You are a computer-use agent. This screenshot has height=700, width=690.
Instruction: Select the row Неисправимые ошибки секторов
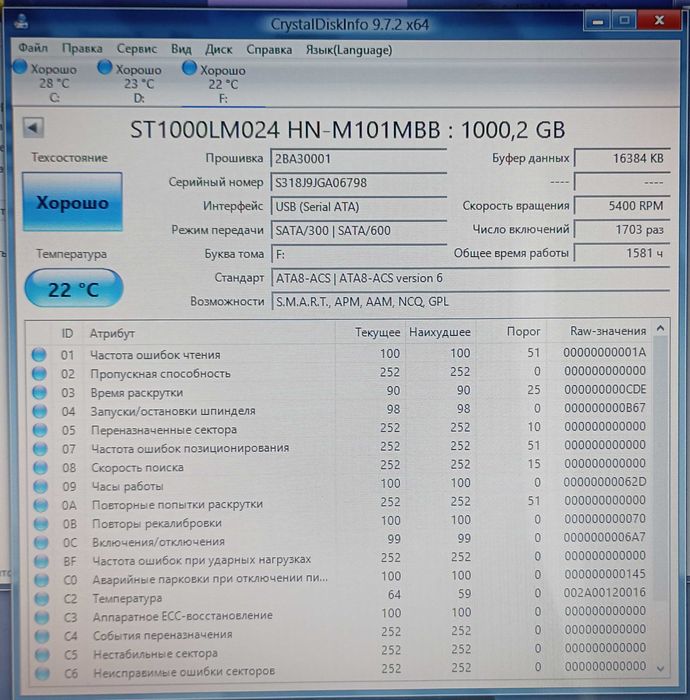341,670
